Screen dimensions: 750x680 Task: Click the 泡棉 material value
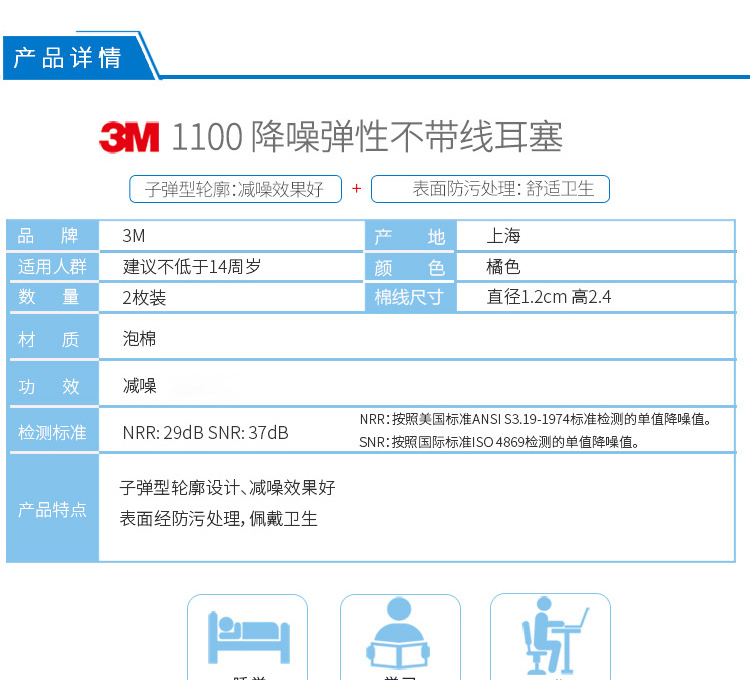[x=139, y=339]
